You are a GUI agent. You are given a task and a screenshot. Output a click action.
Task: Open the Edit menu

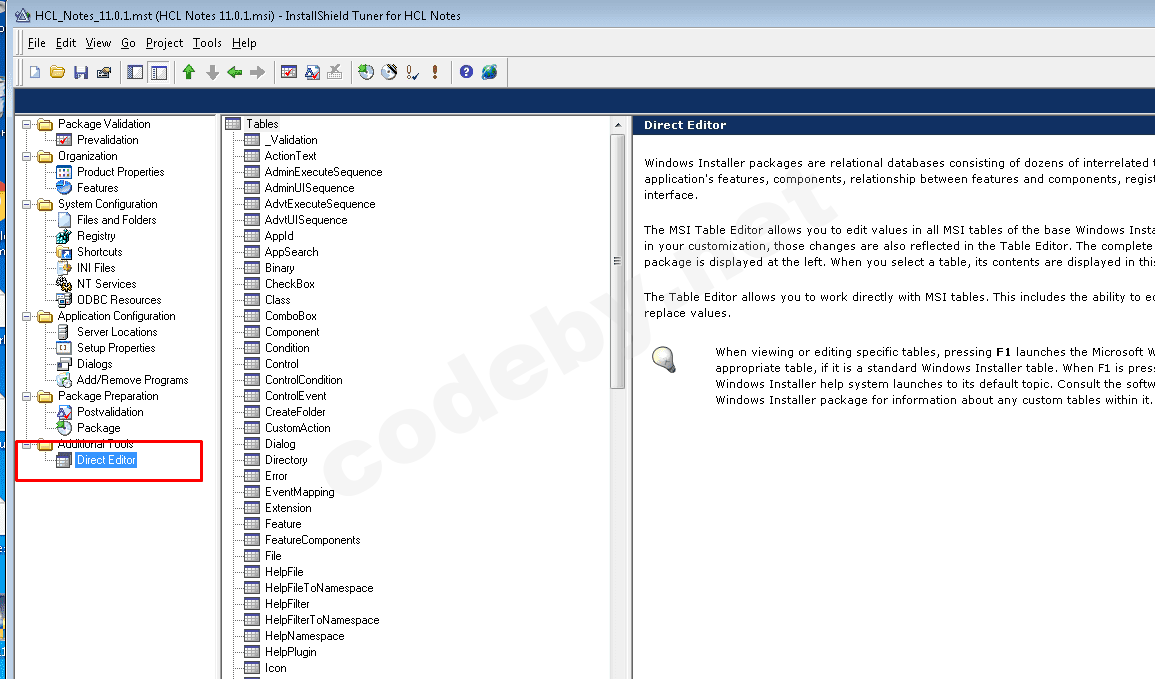tap(66, 43)
